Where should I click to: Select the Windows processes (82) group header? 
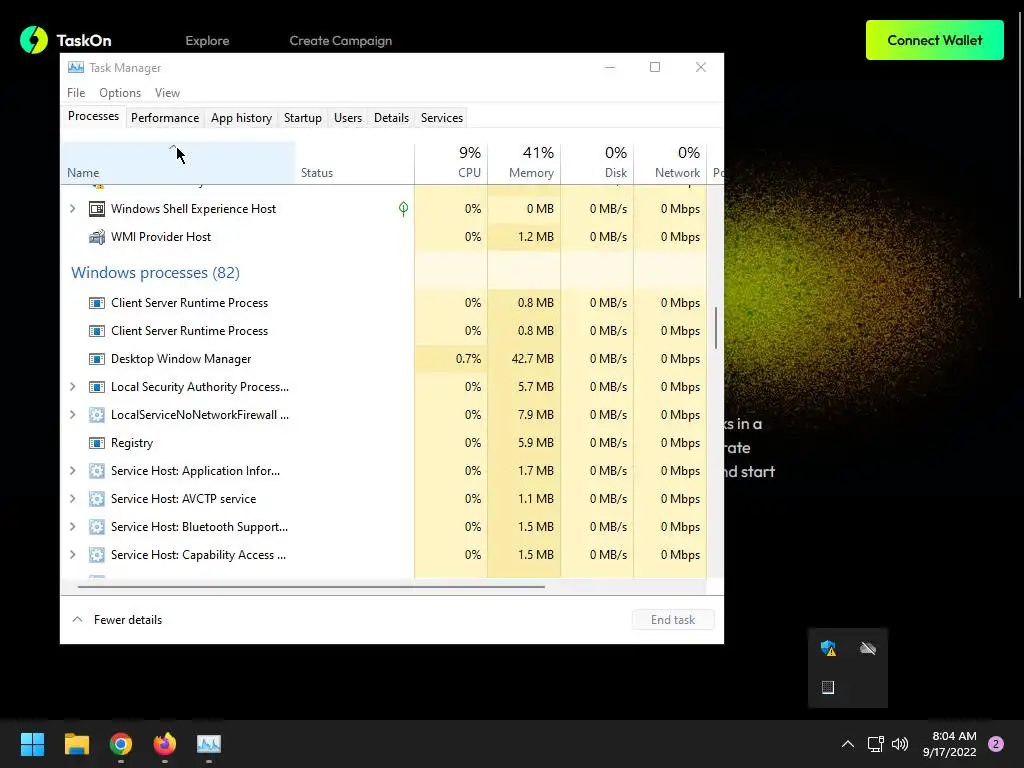(x=155, y=273)
